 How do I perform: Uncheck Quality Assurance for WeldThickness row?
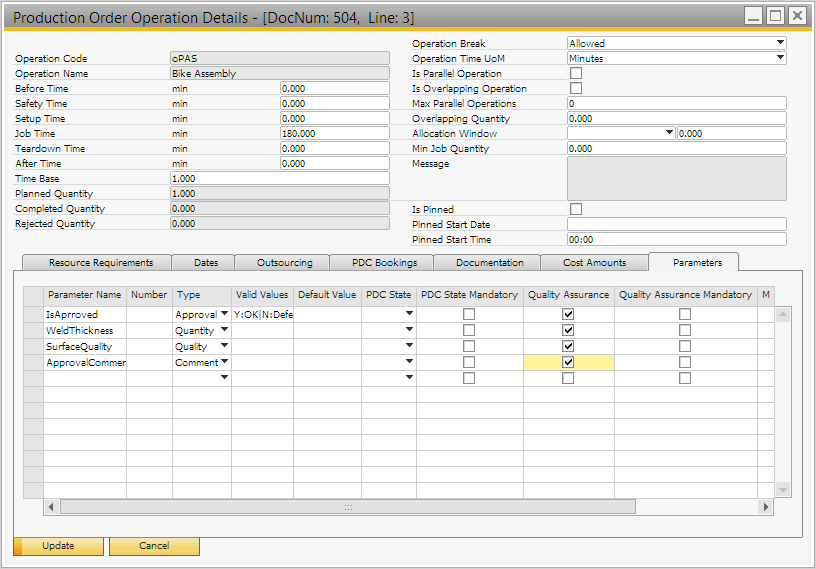[x=568, y=330]
